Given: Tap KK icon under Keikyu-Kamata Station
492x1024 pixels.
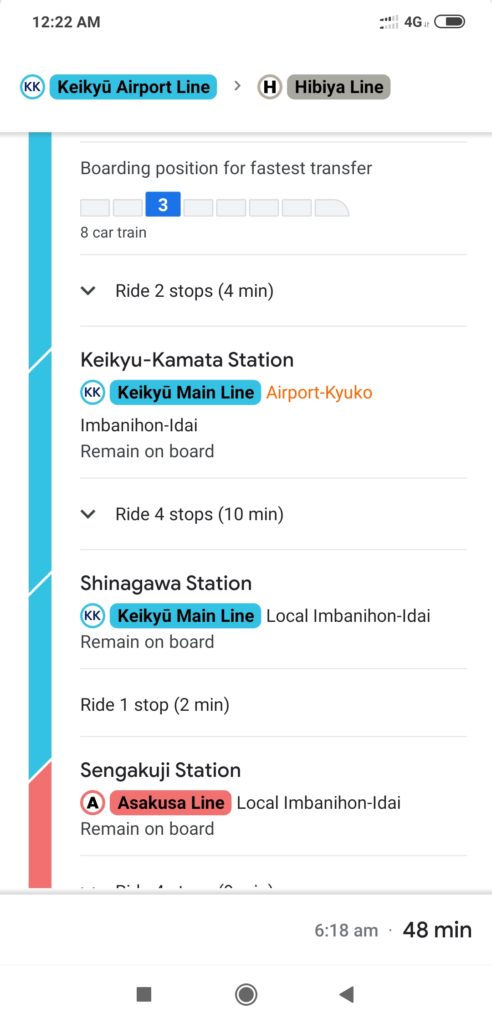Looking at the screenshot, I should pyautogui.click(x=92, y=392).
